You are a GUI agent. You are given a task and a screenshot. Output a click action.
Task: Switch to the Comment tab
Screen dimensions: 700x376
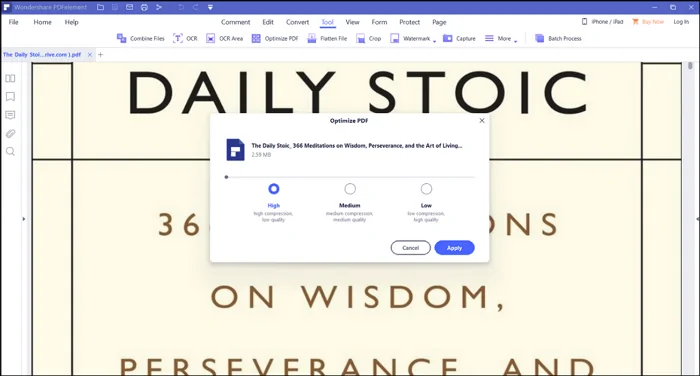[236, 22]
